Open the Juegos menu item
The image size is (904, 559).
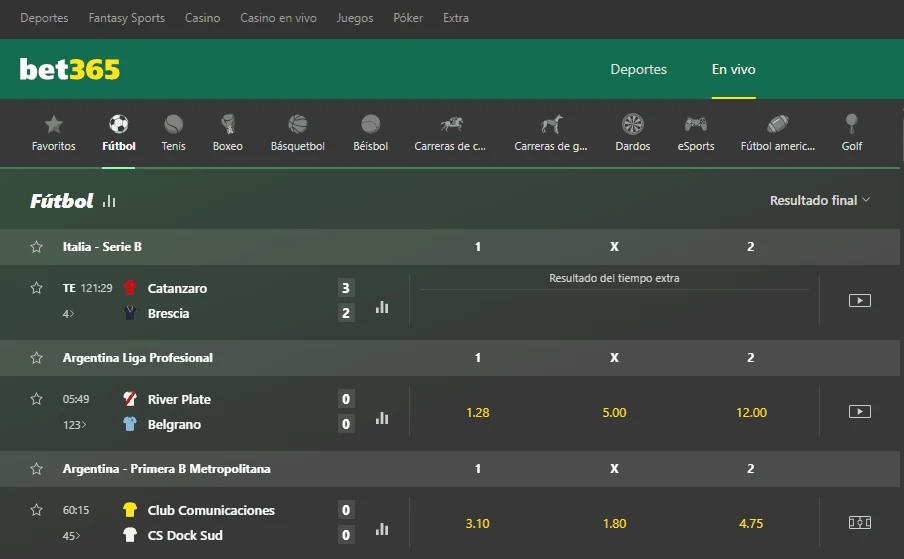point(355,18)
